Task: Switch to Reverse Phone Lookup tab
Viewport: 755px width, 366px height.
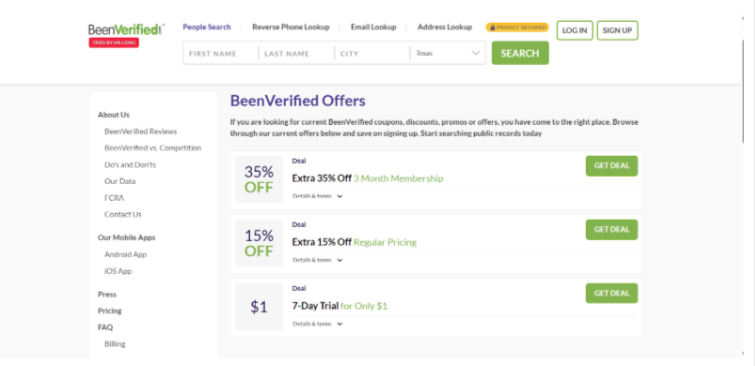Action: pyautogui.click(x=291, y=27)
